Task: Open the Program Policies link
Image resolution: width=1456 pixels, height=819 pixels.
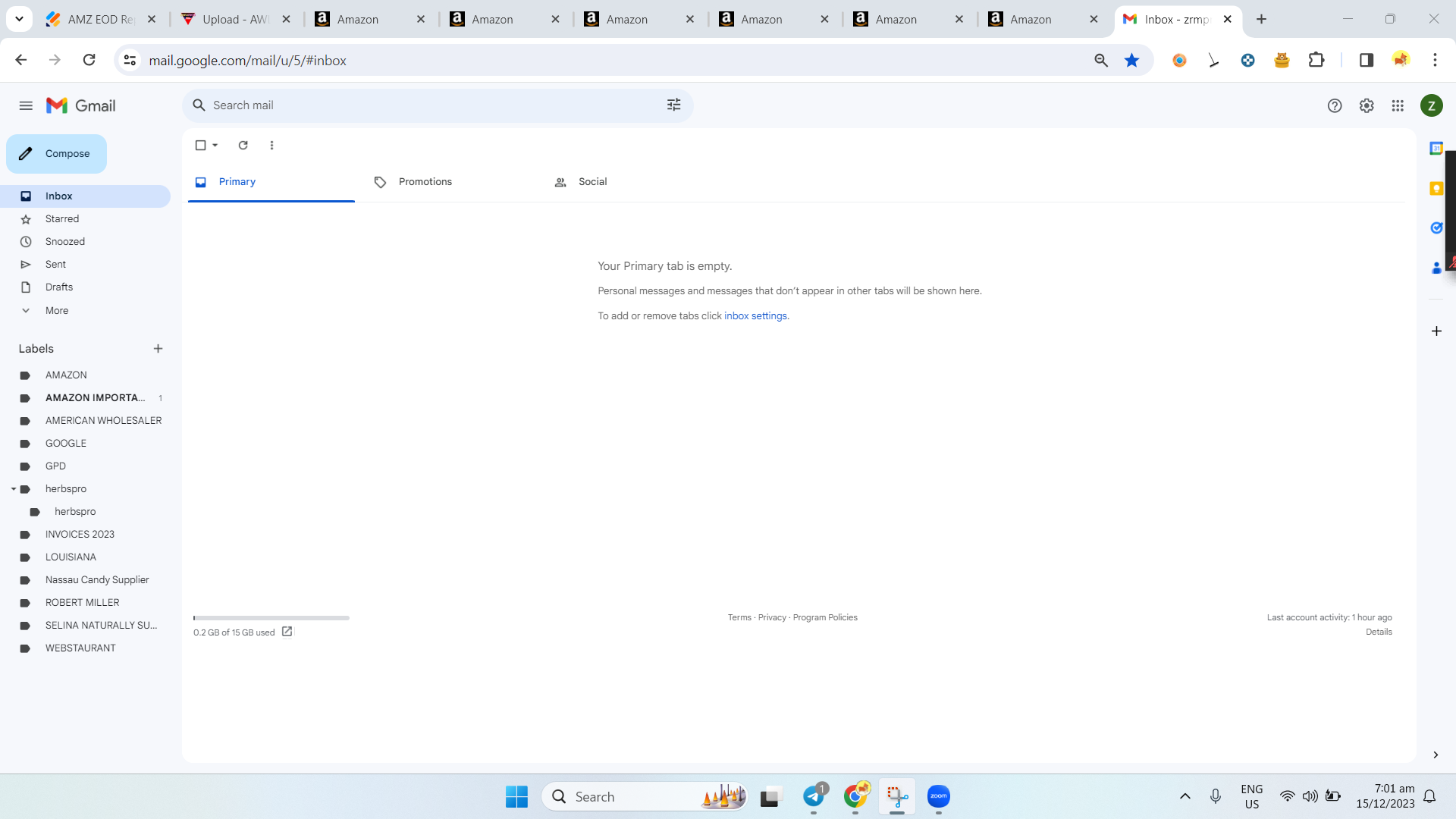Action: point(825,617)
